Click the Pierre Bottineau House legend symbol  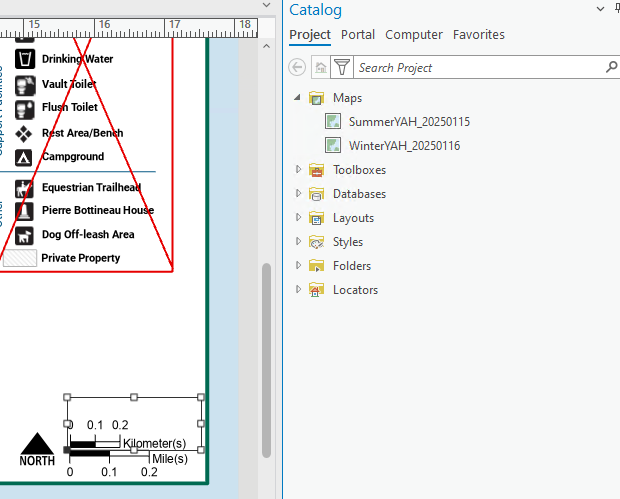coord(24,211)
